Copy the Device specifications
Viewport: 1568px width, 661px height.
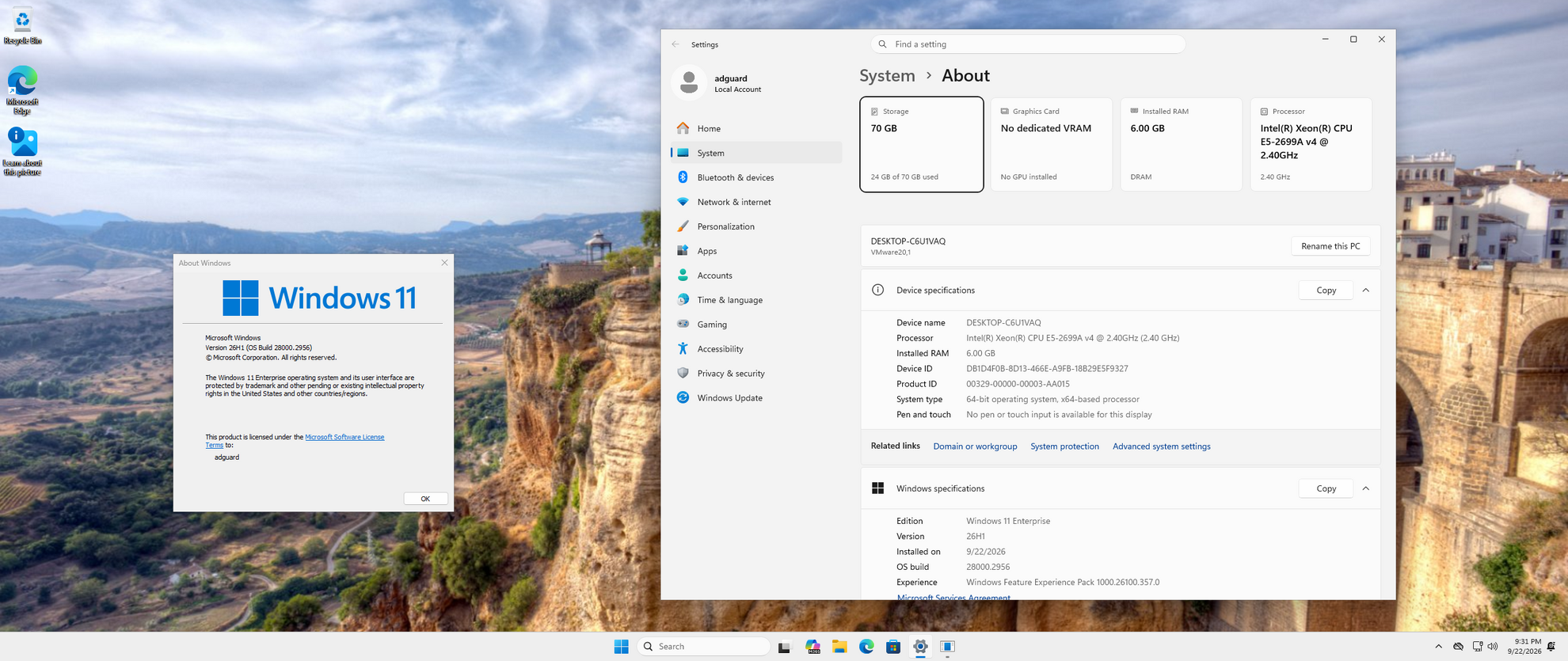click(1326, 291)
